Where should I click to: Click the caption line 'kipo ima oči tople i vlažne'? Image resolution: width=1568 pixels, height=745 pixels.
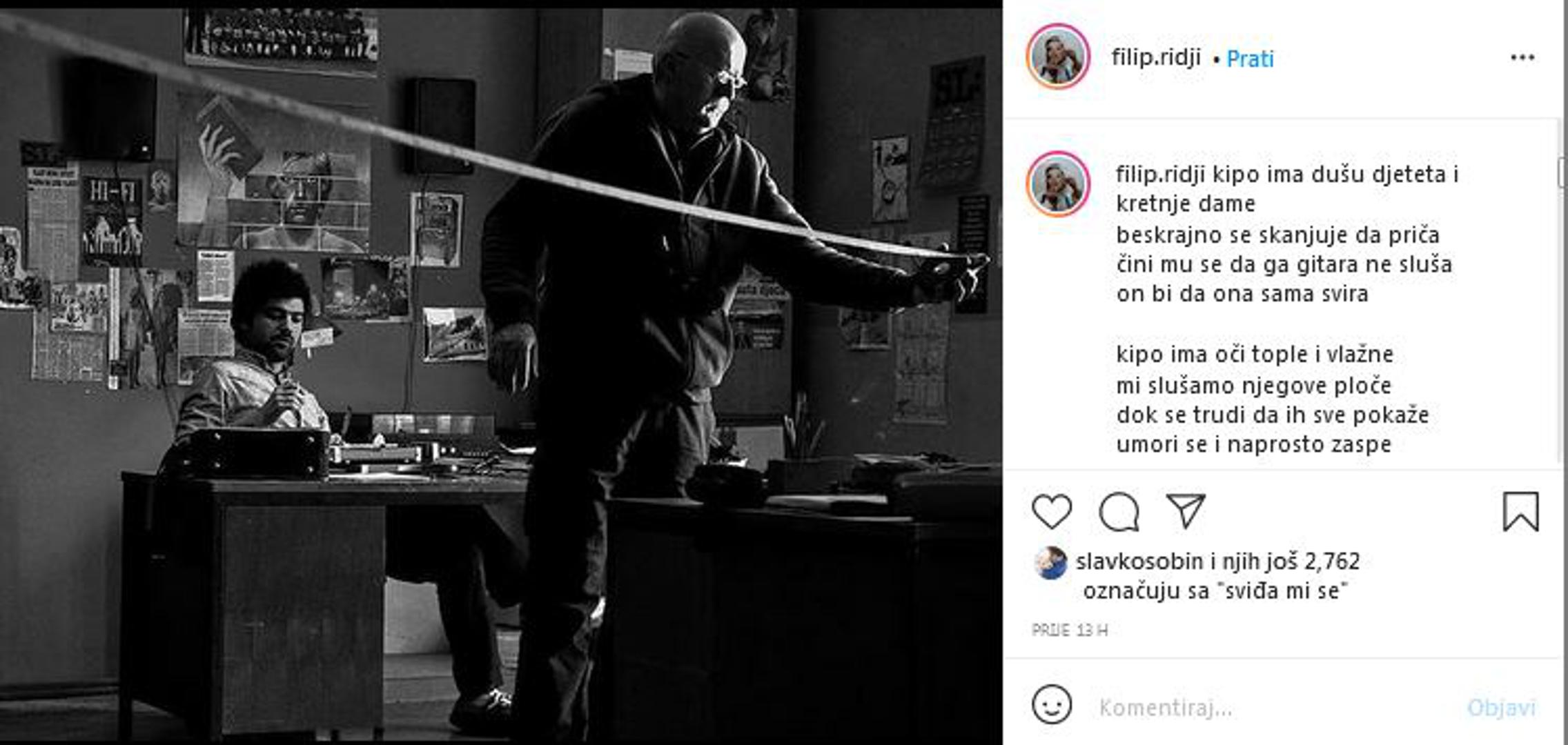pyautogui.click(x=1255, y=355)
